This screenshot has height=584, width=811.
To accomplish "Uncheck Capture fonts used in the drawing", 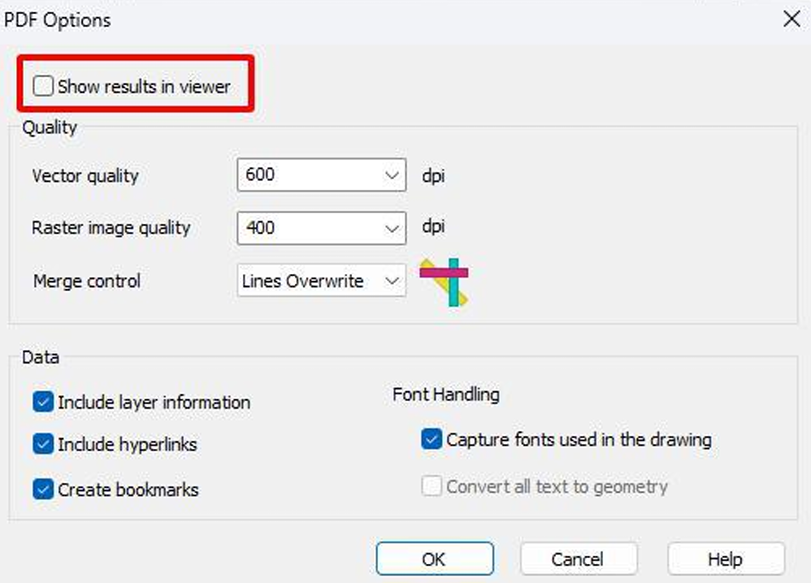I will click(x=431, y=439).
